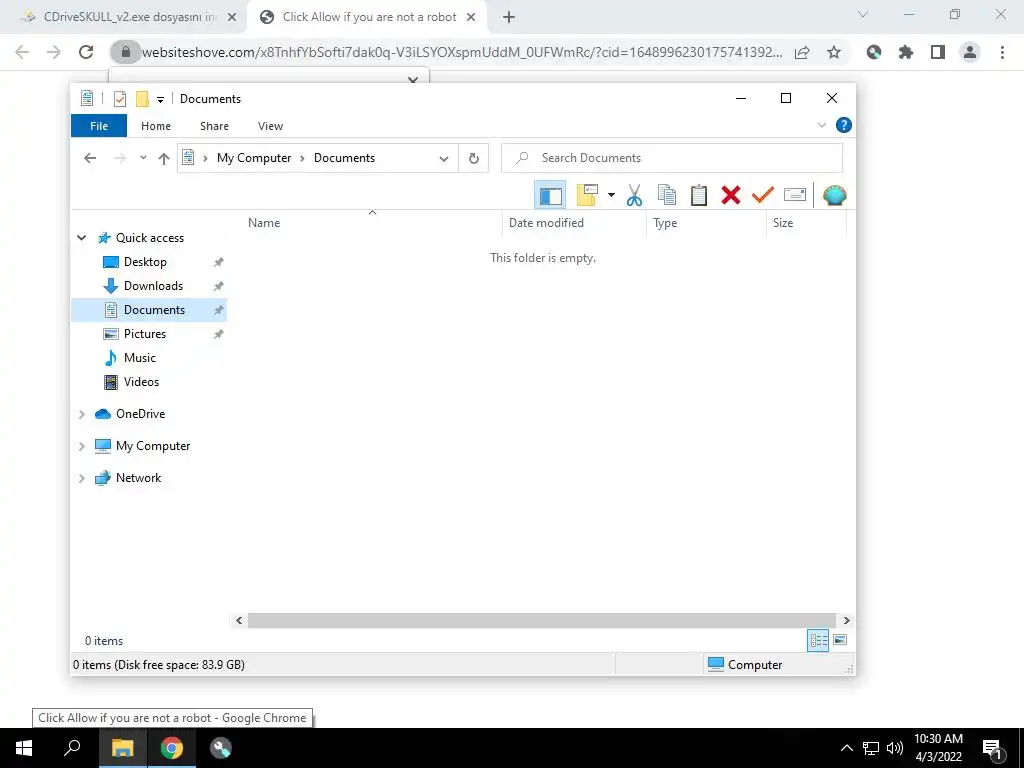1024x768 pixels.
Task: Open Chrome three-dot menu
Action: 1002,52
